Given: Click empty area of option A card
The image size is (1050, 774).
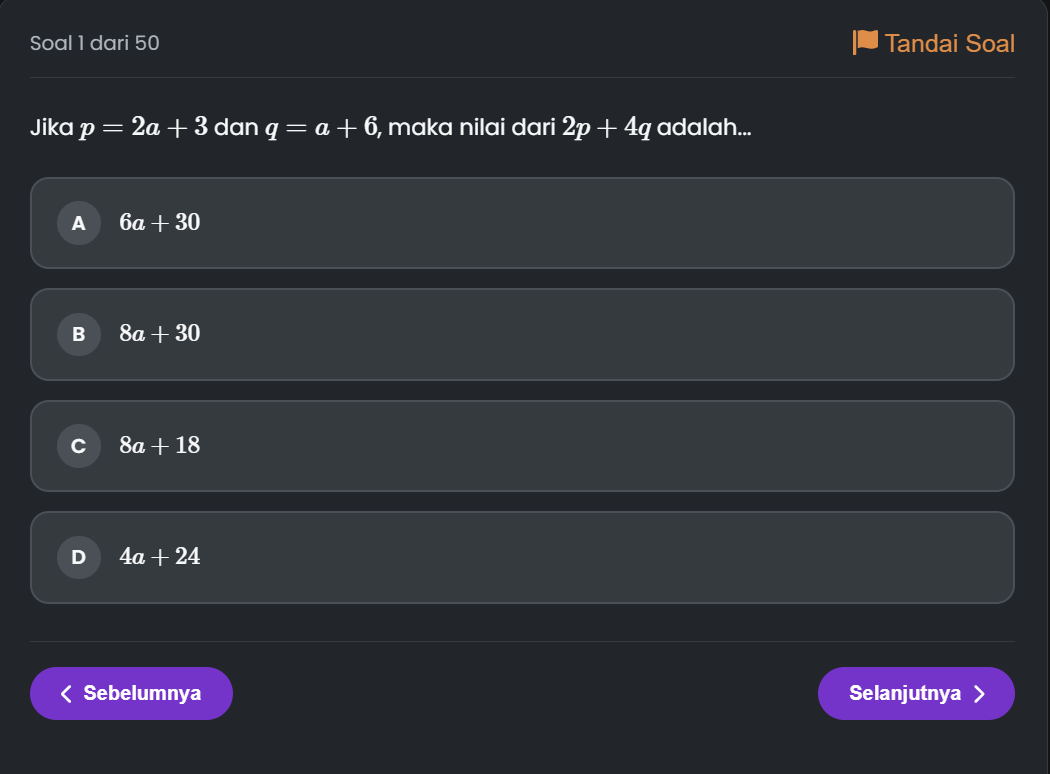Looking at the screenshot, I should (x=603, y=223).
